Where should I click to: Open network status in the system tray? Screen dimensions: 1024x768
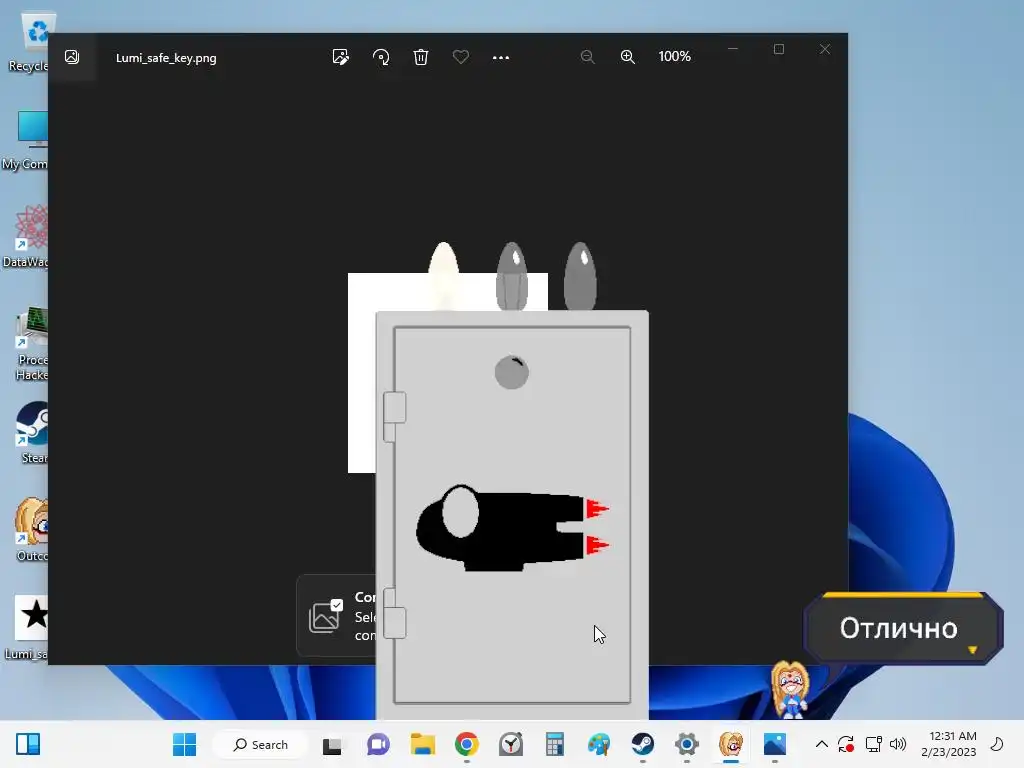click(873, 744)
